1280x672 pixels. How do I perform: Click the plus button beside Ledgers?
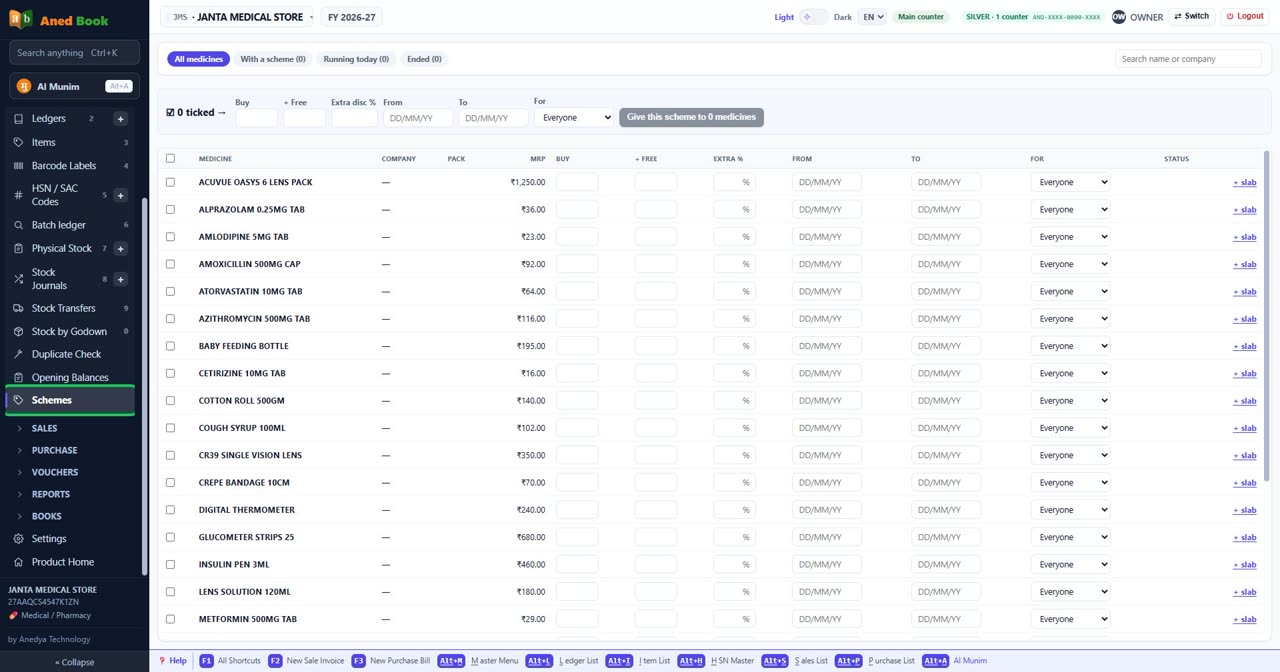[120, 119]
